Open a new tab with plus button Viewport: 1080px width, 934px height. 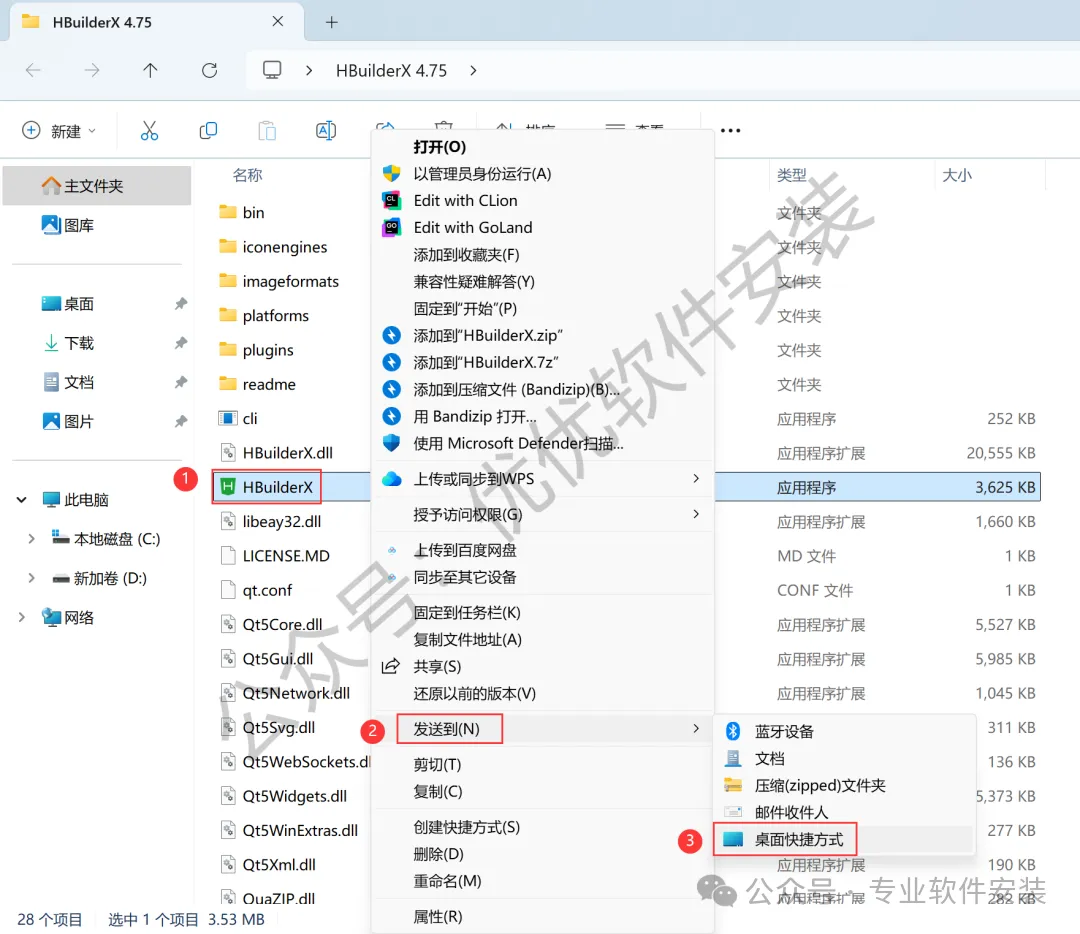[331, 22]
